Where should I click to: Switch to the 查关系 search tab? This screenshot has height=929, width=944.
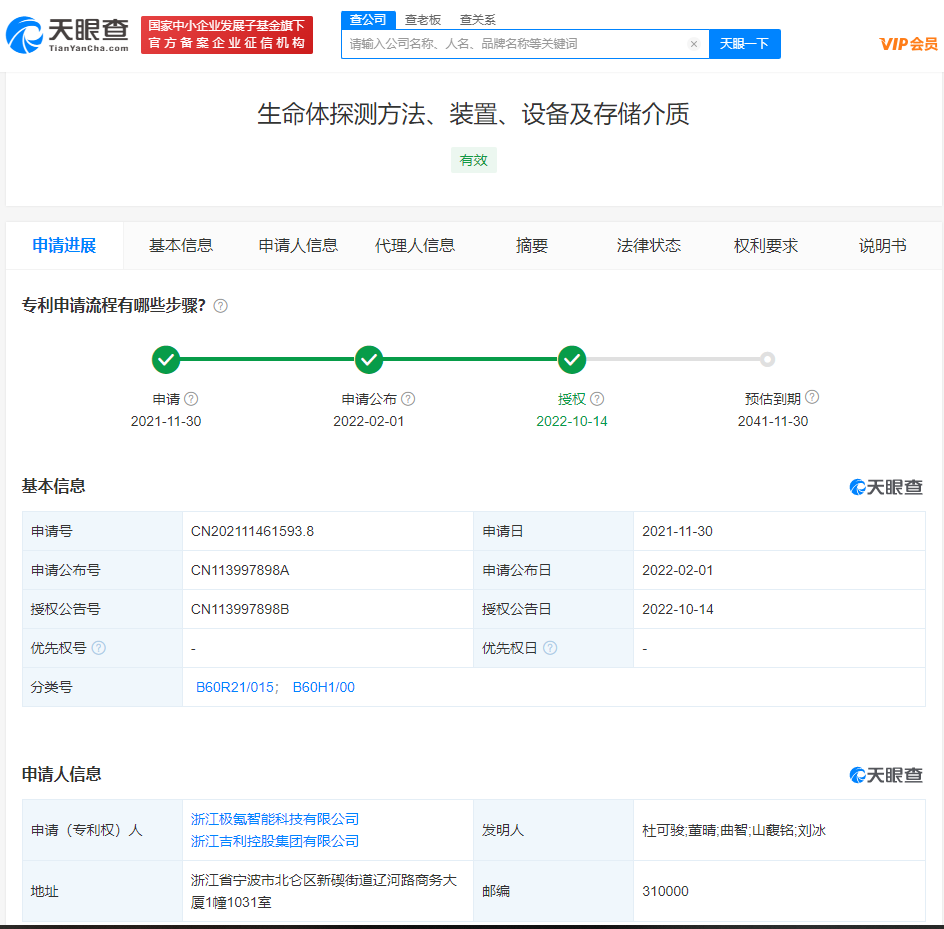pos(477,20)
